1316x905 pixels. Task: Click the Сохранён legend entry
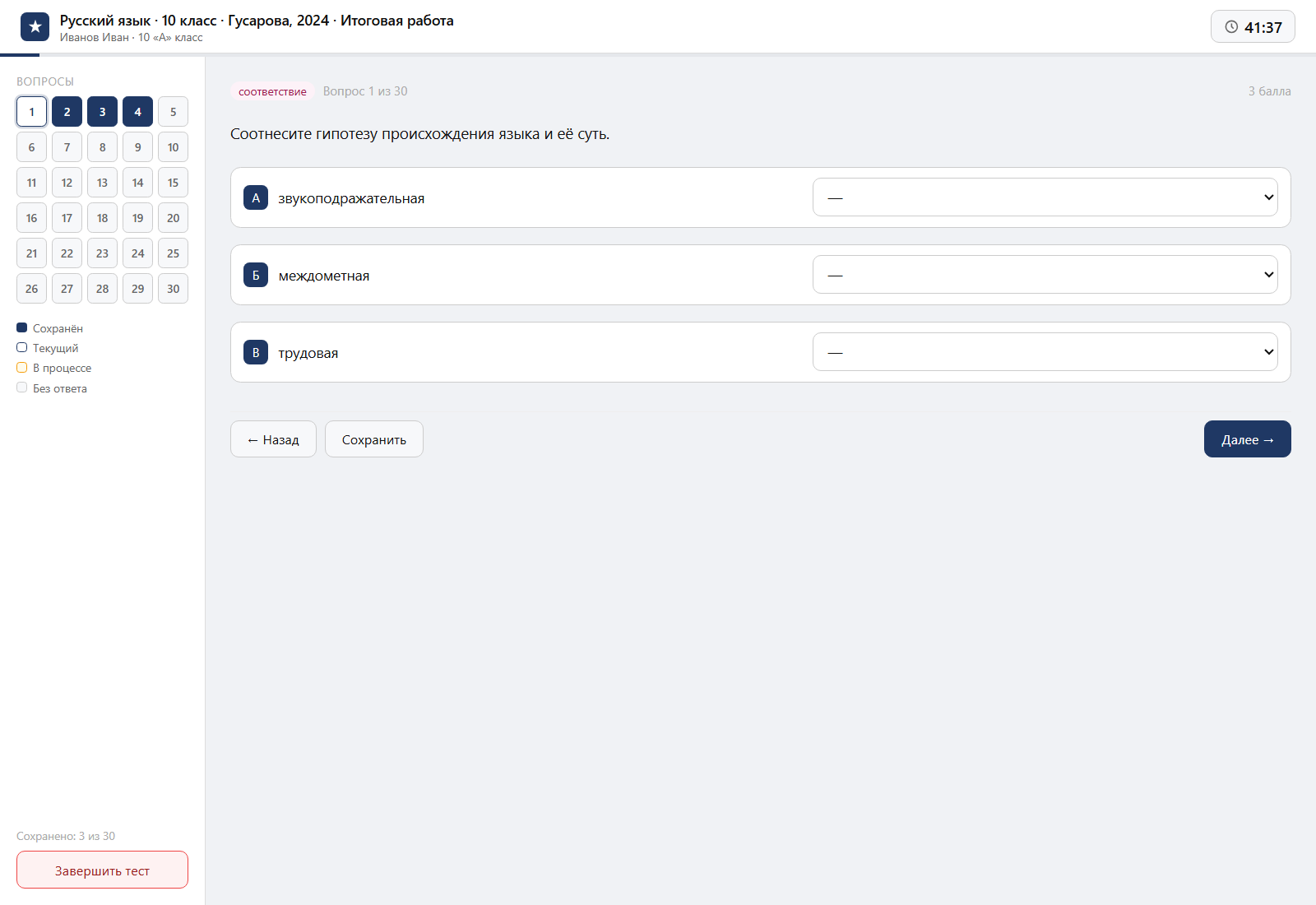coord(49,328)
